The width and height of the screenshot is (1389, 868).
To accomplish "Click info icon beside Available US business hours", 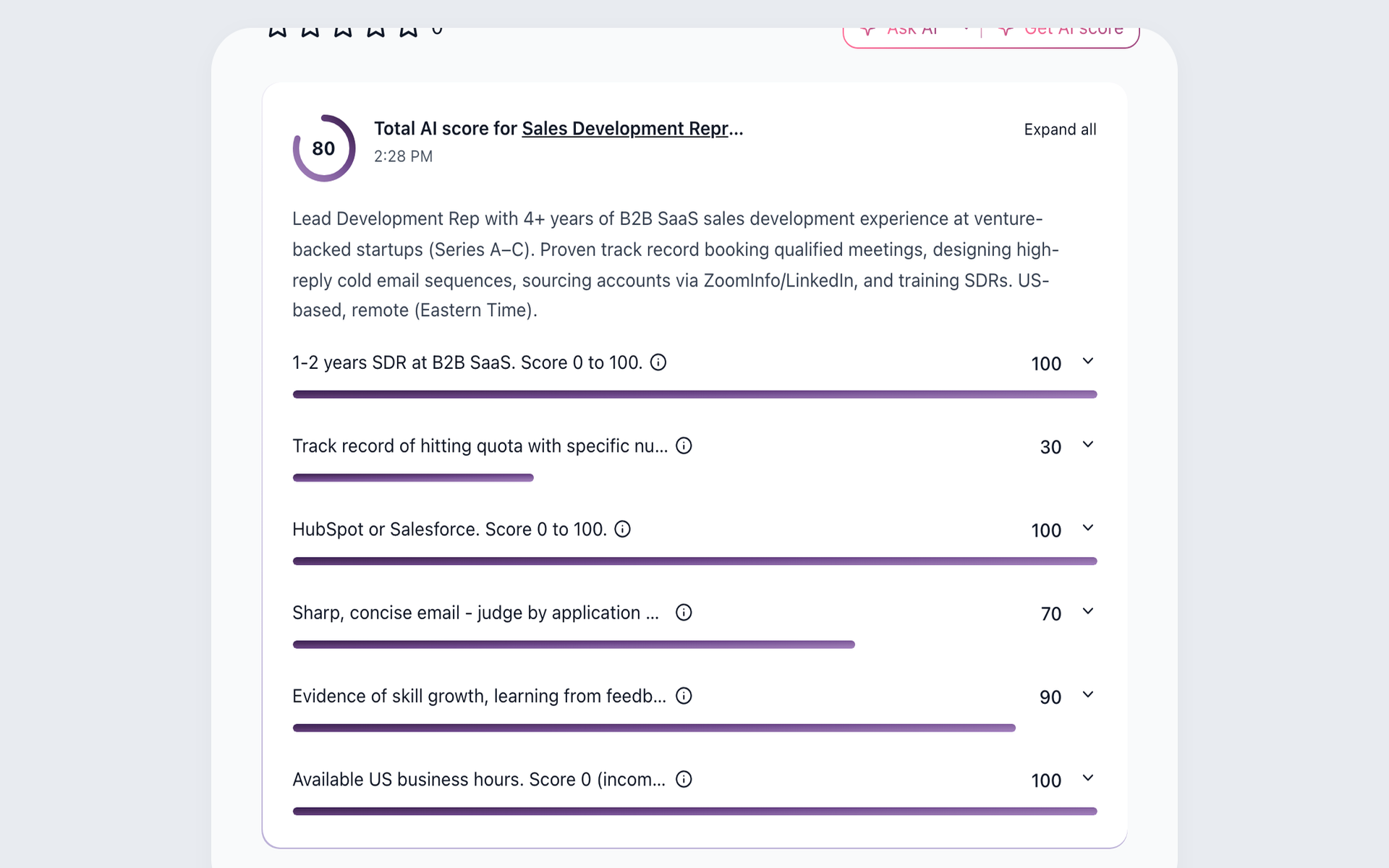I will (x=684, y=779).
